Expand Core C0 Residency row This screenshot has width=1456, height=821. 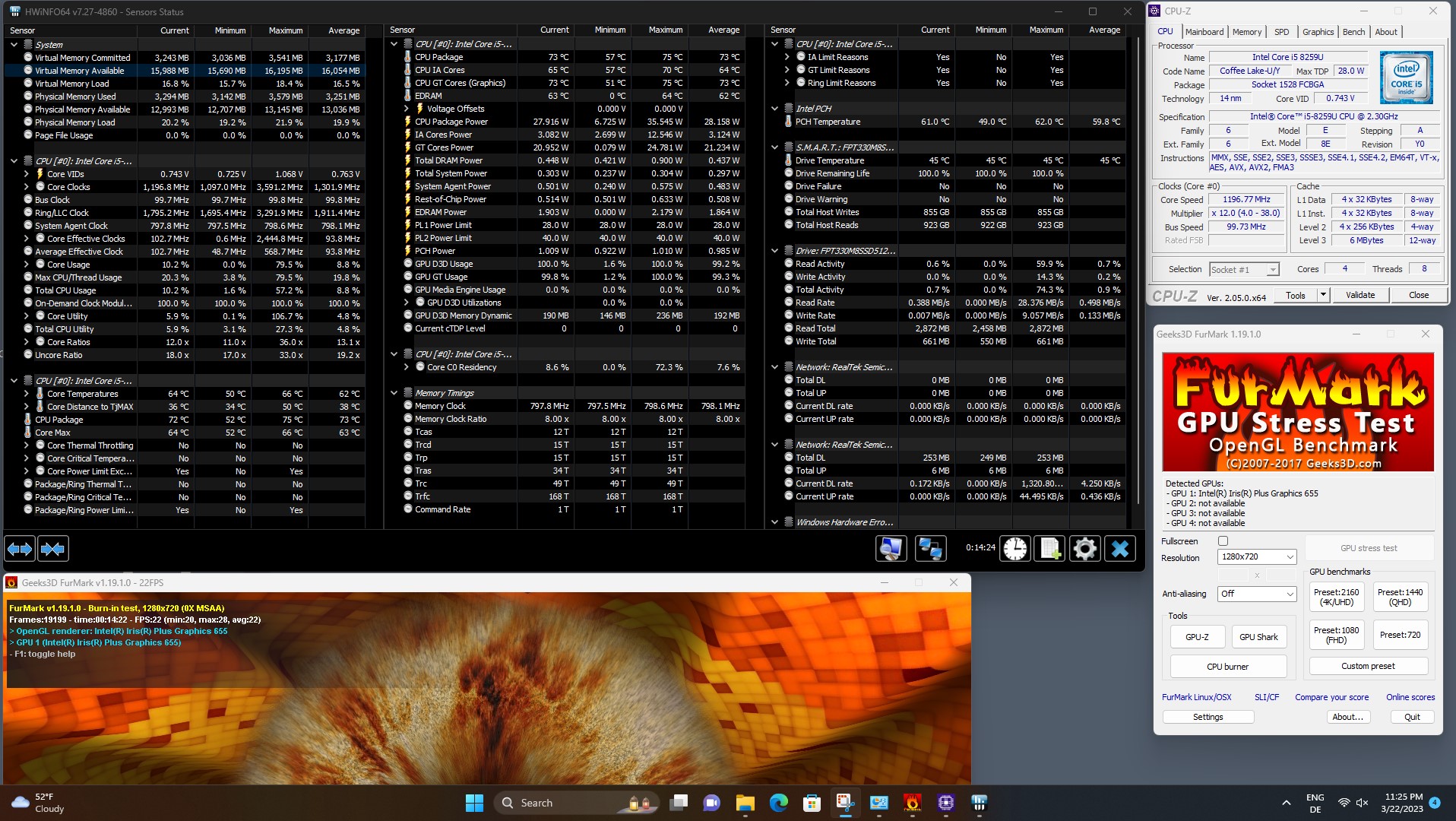coord(407,367)
